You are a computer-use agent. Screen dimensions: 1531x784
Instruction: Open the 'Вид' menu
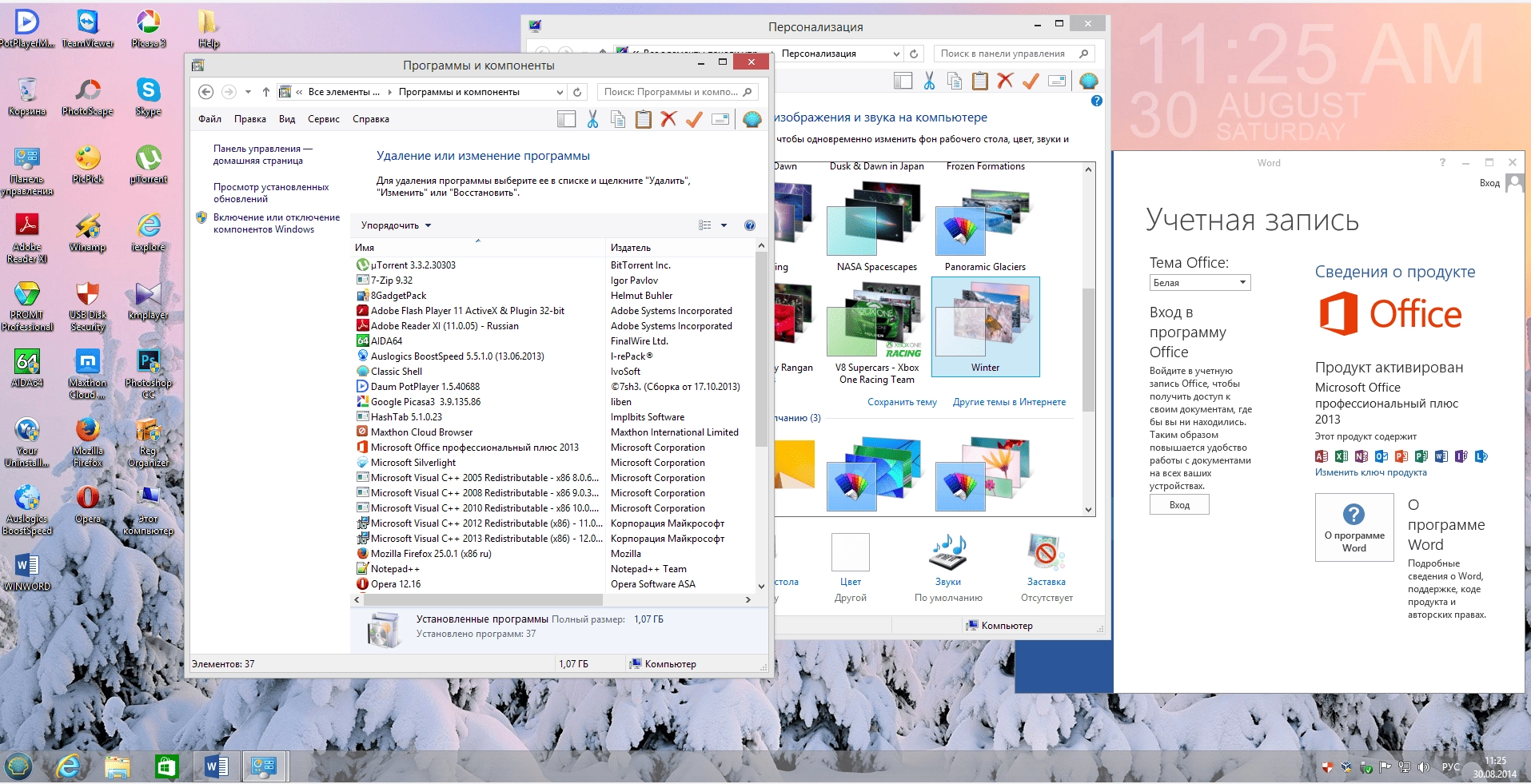(287, 119)
